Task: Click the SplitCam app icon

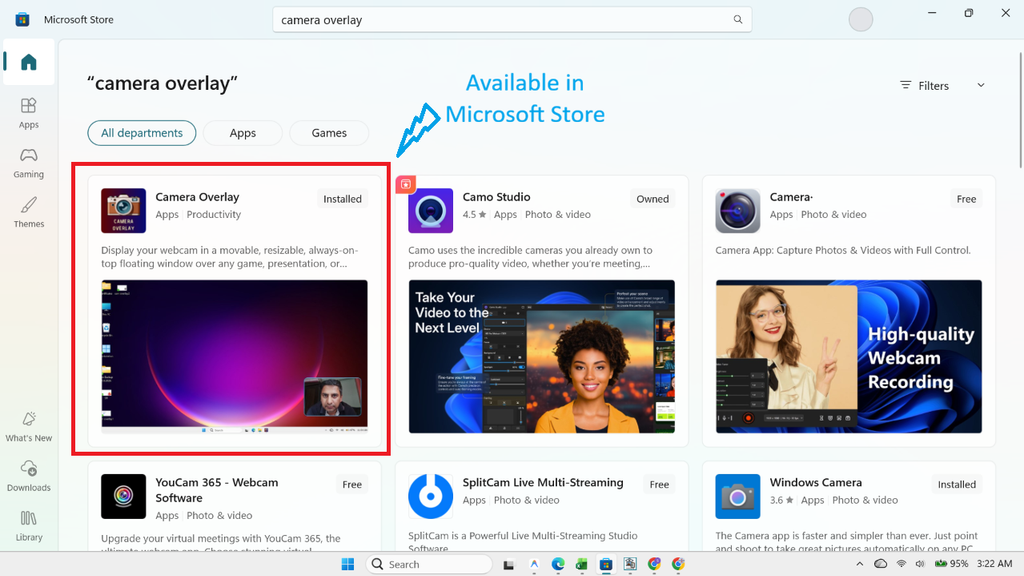Action: (x=430, y=496)
